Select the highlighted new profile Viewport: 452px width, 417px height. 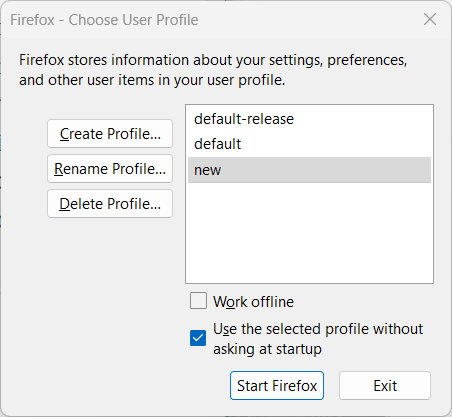click(309, 170)
